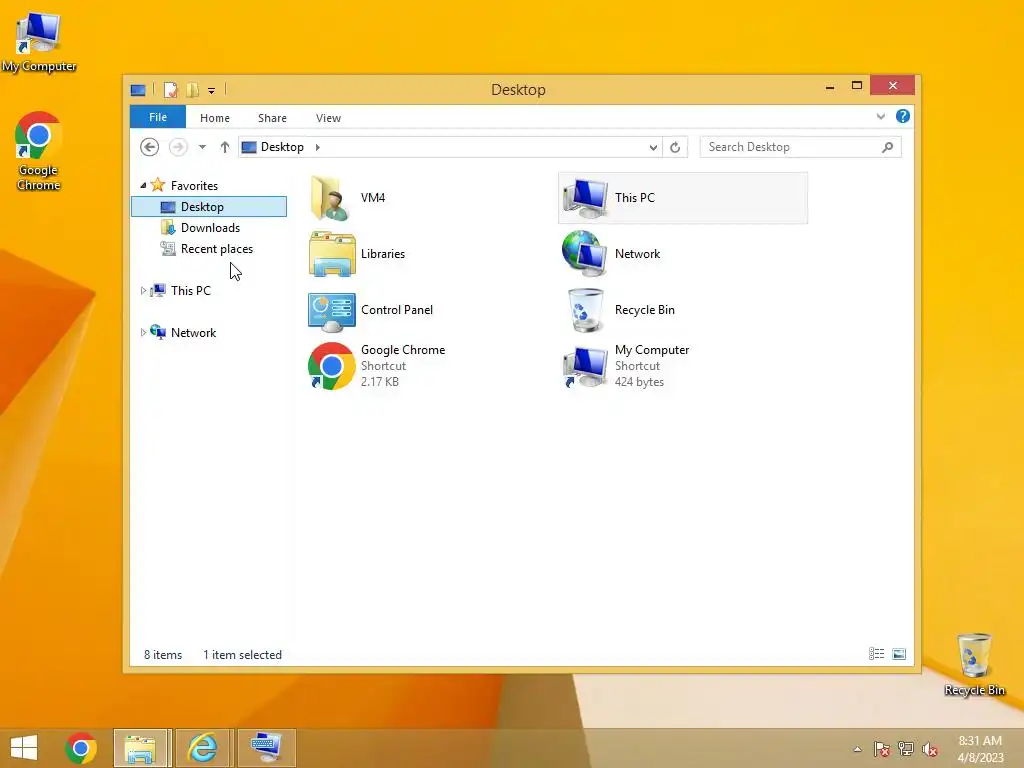Click the Action Center flag tray icon
This screenshot has height=768, width=1024.
[882, 749]
